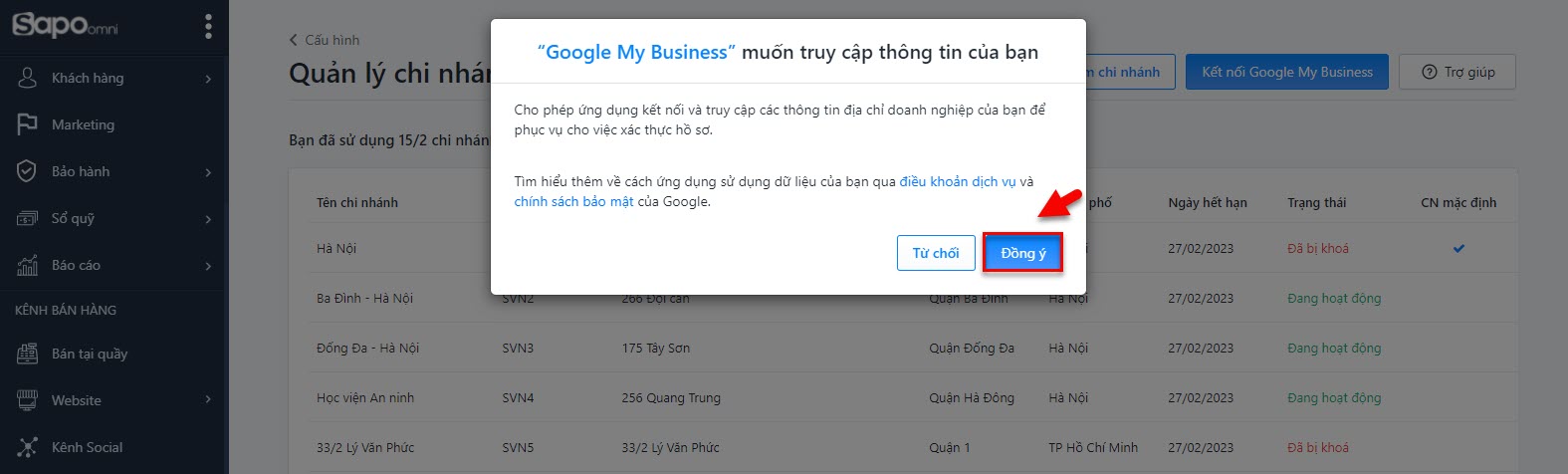Click Đã bị khoá status for Hà Nội
The height and width of the screenshot is (474, 1568).
coord(1318,248)
